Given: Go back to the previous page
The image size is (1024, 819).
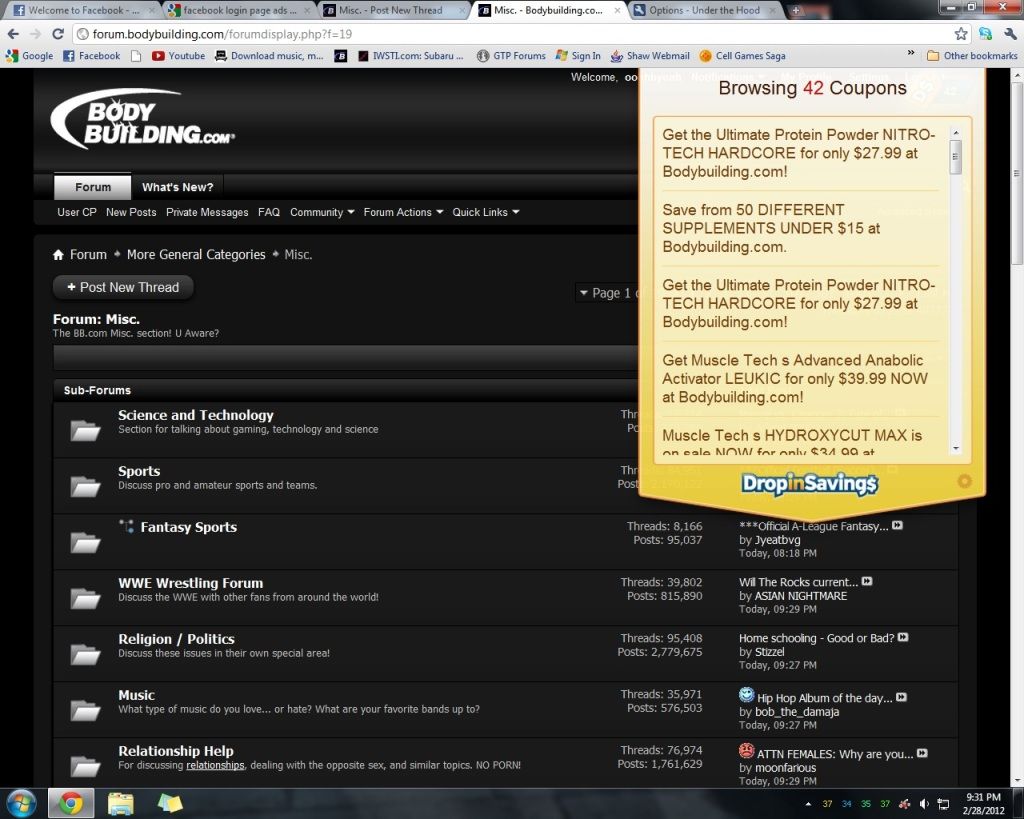Looking at the screenshot, I should (x=13, y=34).
